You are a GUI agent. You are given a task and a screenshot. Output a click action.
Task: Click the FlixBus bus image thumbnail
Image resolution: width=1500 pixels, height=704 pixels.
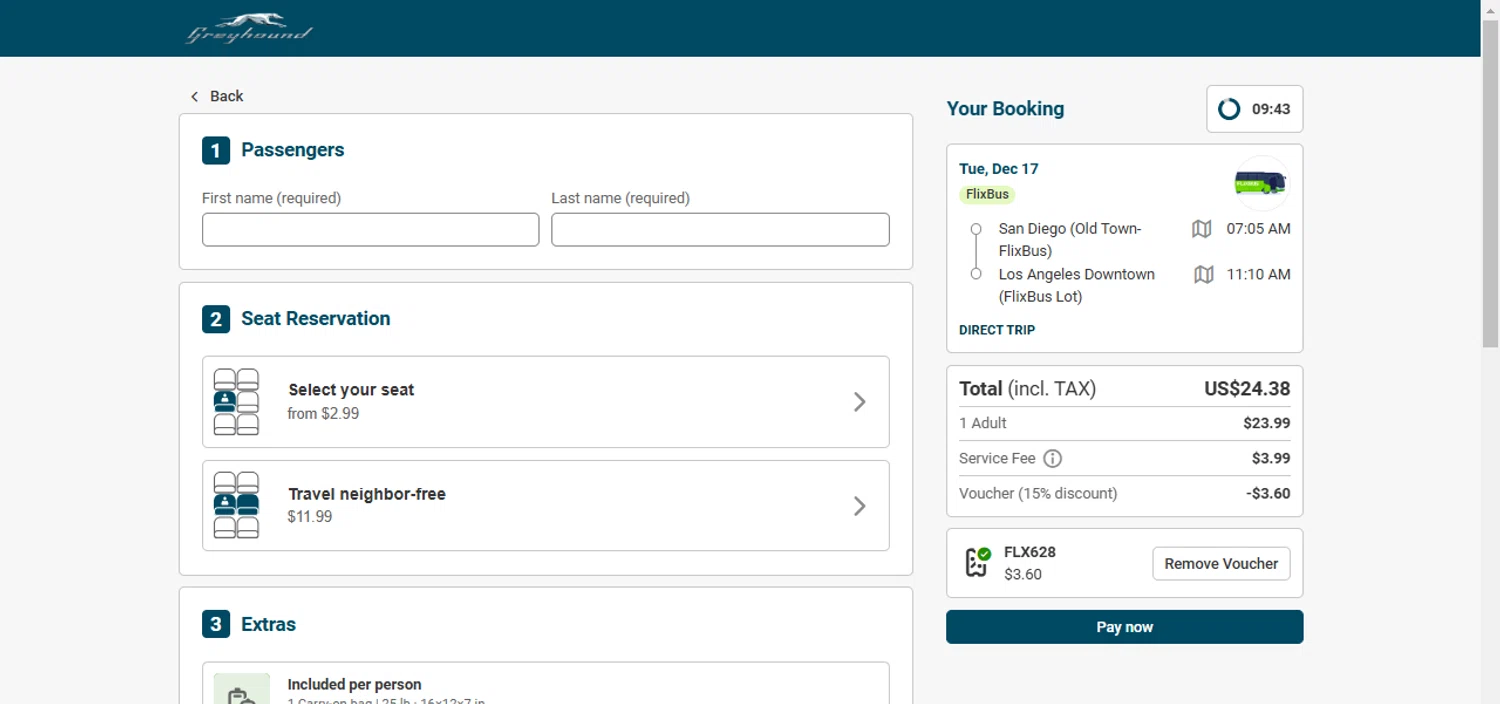tap(1260, 183)
